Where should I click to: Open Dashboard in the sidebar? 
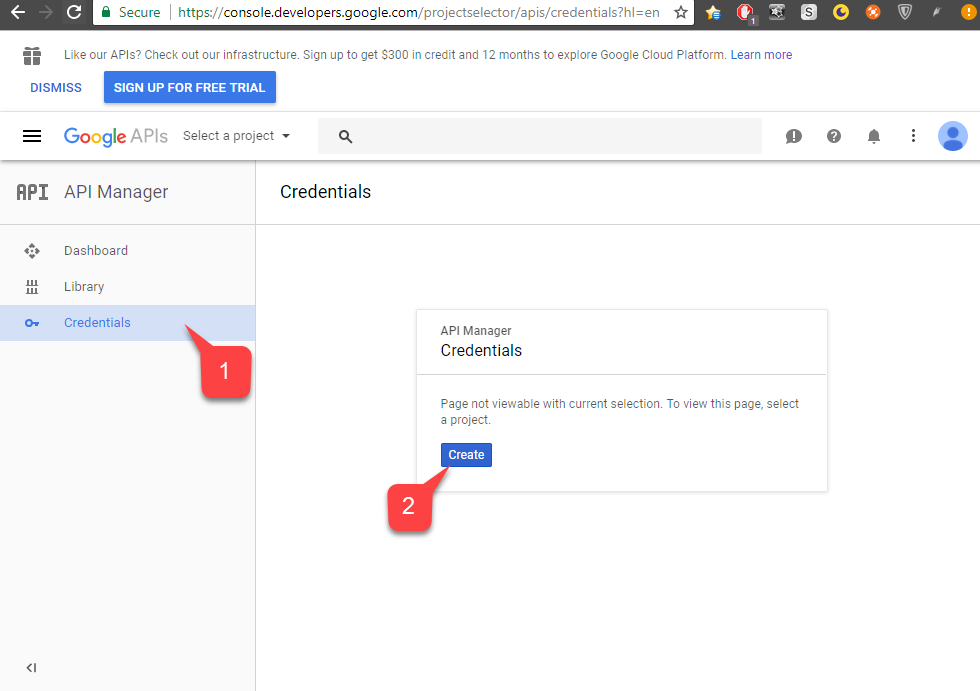(x=96, y=251)
